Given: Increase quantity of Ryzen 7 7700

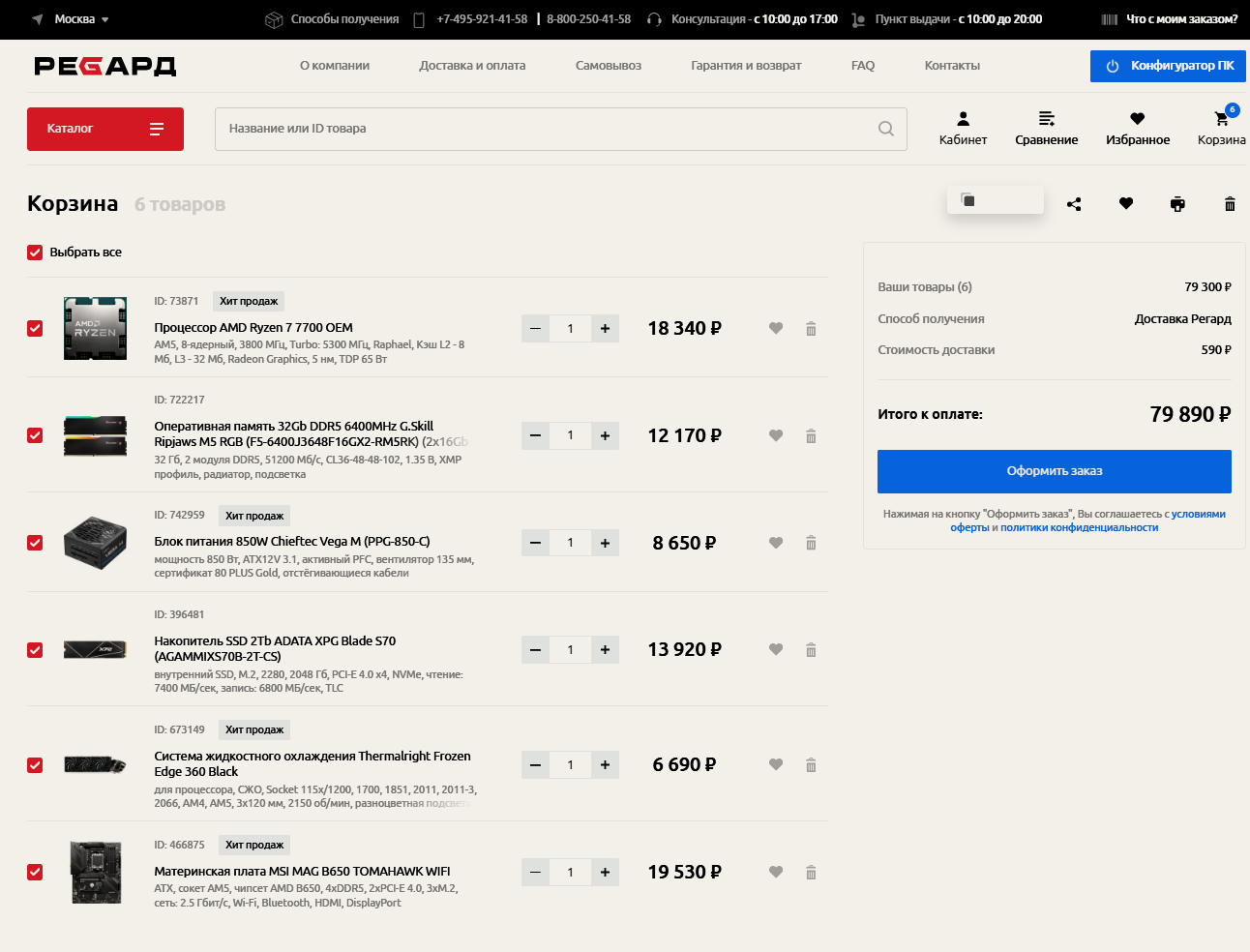Looking at the screenshot, I should pyautogui.click(x=605, y=329).
